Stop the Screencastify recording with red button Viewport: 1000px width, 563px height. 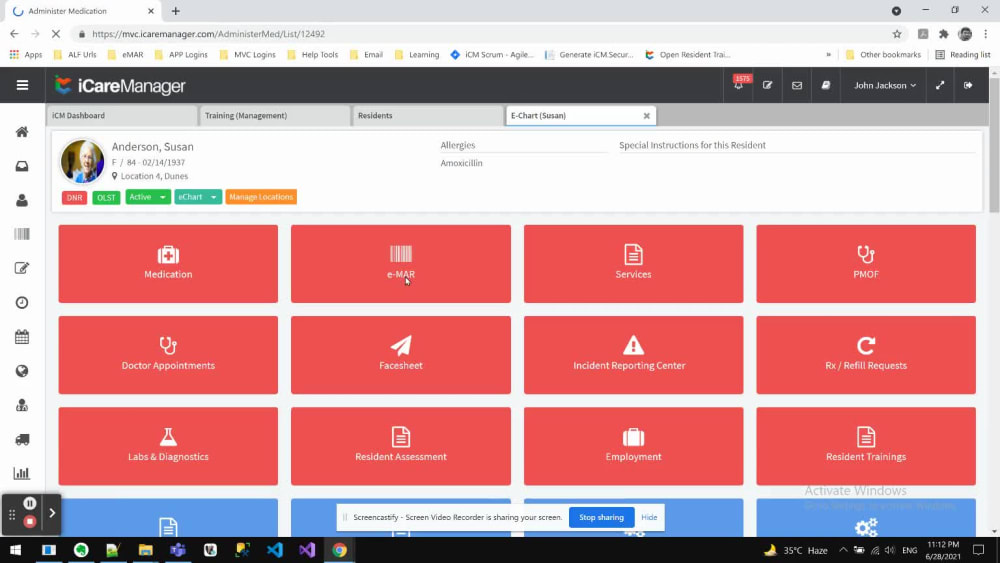[x=29, y=522]
